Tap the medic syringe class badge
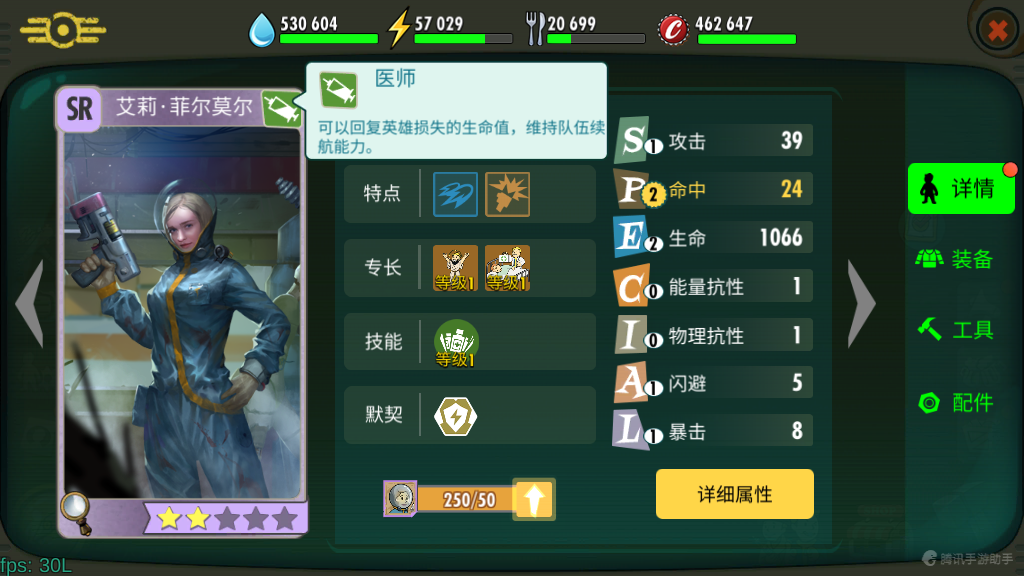Screen dimensions: 1024x576 click(281, 108)
